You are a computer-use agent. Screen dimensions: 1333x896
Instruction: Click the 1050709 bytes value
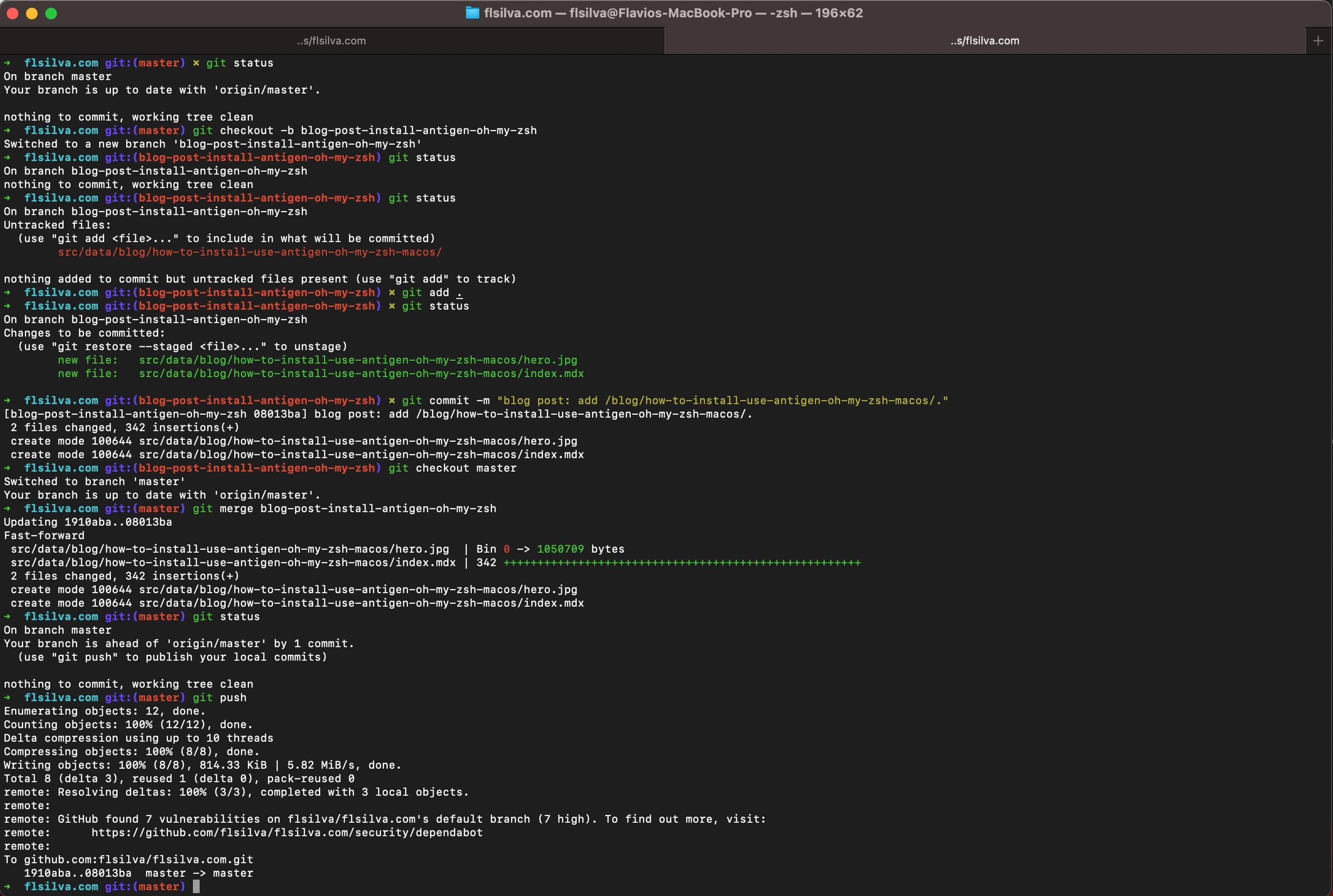pyautogui.click(x=560, y=549)
